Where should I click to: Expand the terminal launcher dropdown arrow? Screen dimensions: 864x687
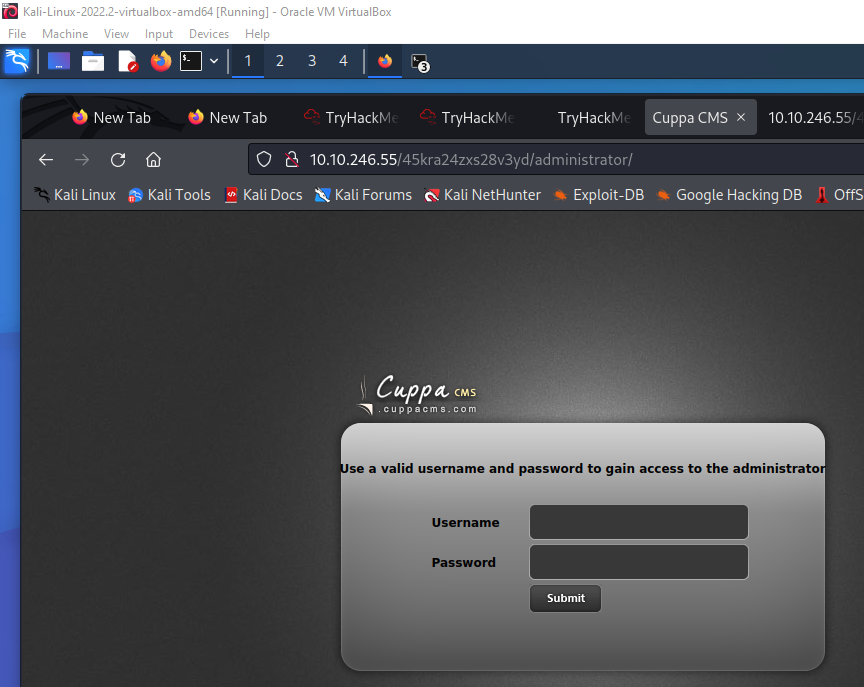tap(214, 61)
